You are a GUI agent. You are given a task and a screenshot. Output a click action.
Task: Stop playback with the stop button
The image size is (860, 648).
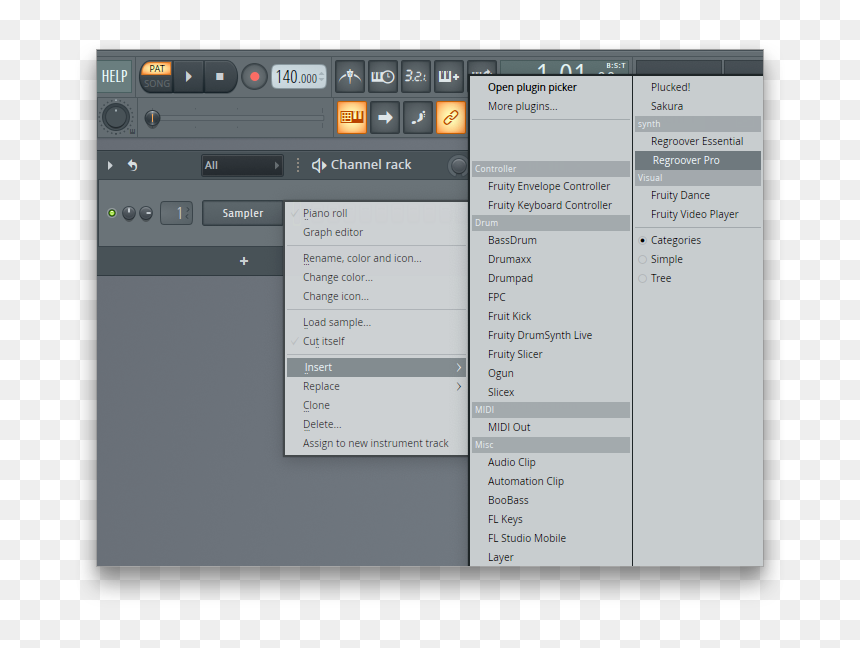[219, 77]
